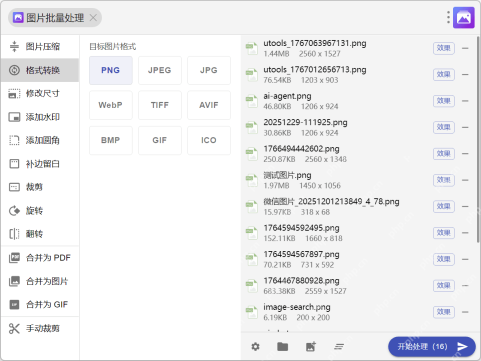Select file name 测试图片.png
Screen dimensions: 481x361
[287, 175]
